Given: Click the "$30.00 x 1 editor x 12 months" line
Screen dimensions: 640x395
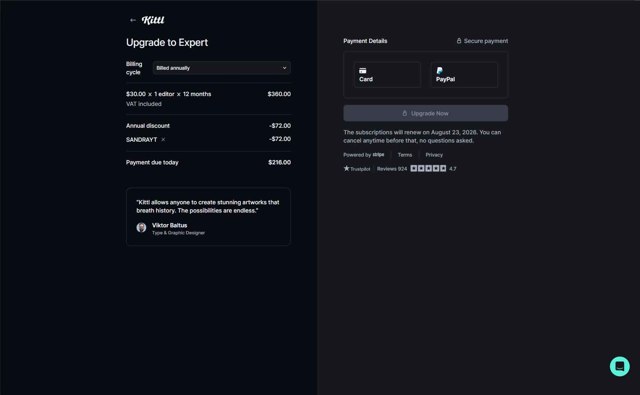Looking at the screenshot, I should 169,94.
